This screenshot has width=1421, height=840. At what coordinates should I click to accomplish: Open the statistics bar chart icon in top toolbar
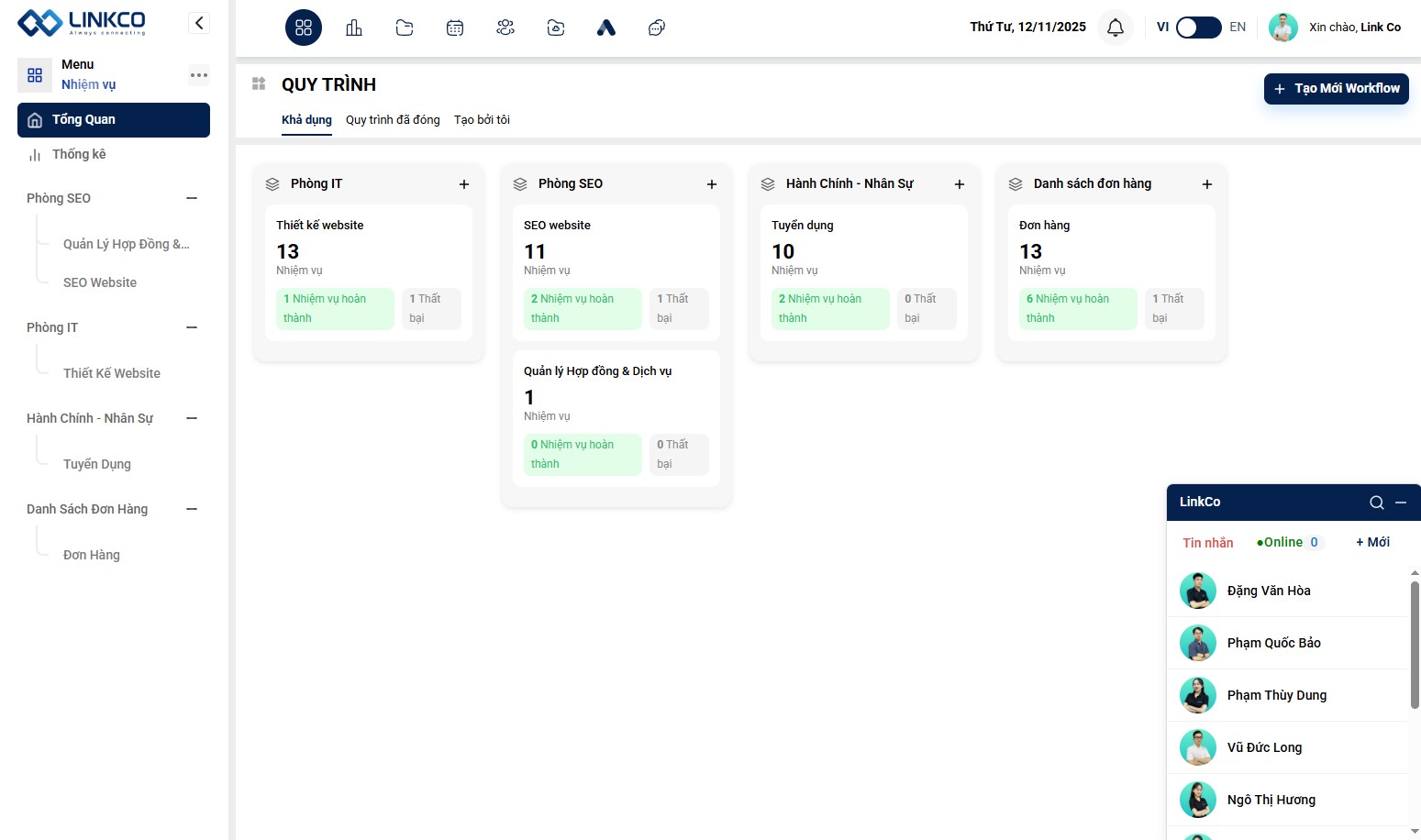coord(354,28)
